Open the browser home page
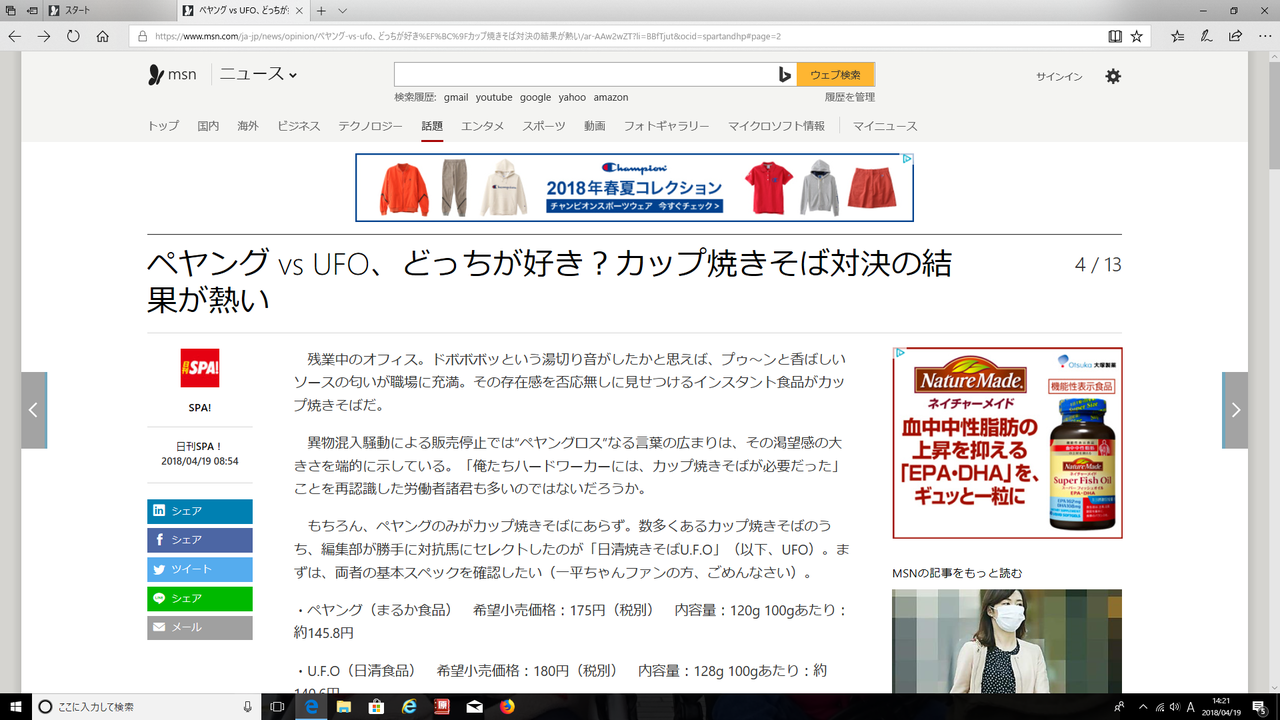The height and width of the screenshot is (720, 1280). [102, 36]
